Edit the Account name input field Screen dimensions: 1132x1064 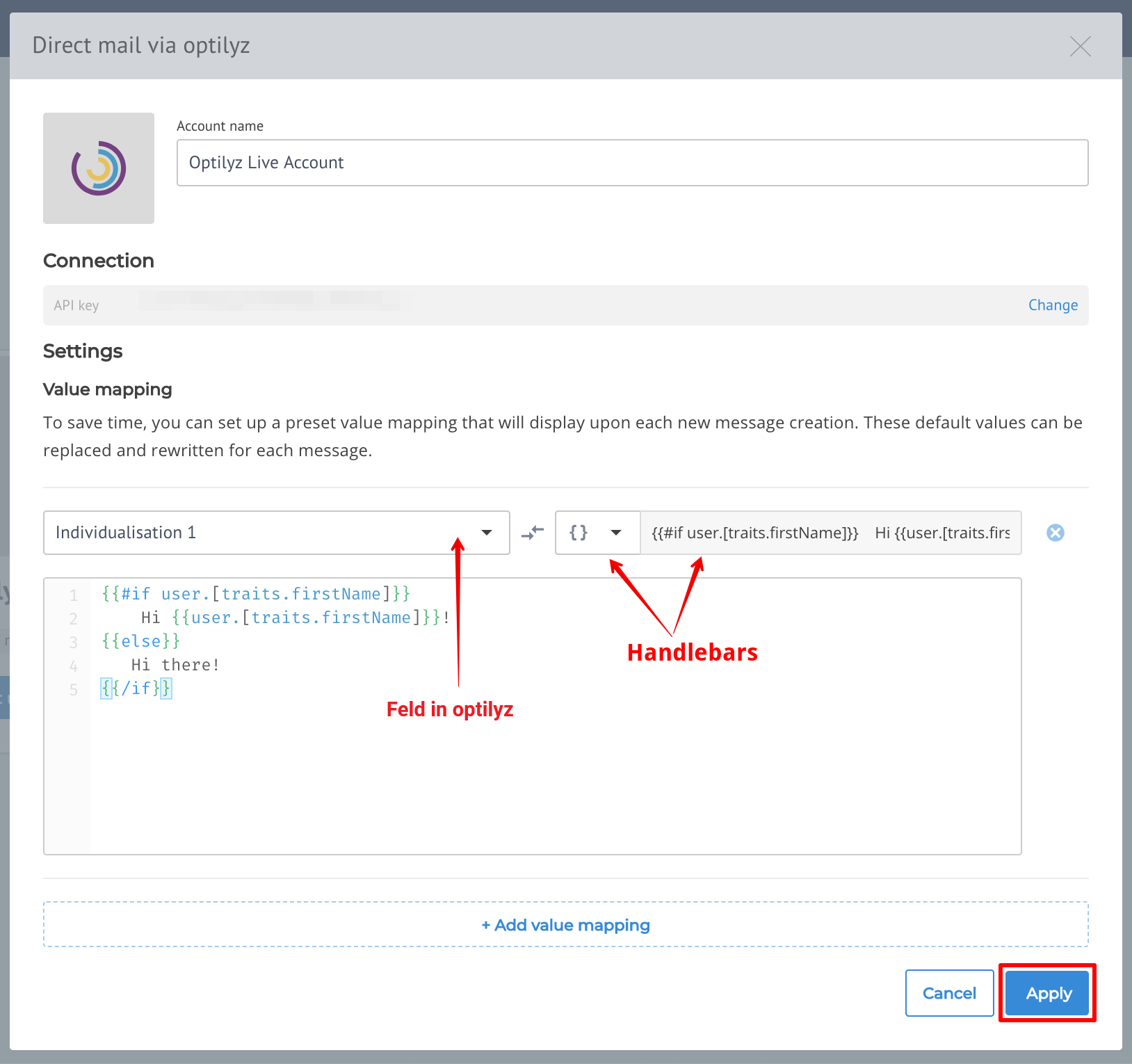tap(632, 163)
